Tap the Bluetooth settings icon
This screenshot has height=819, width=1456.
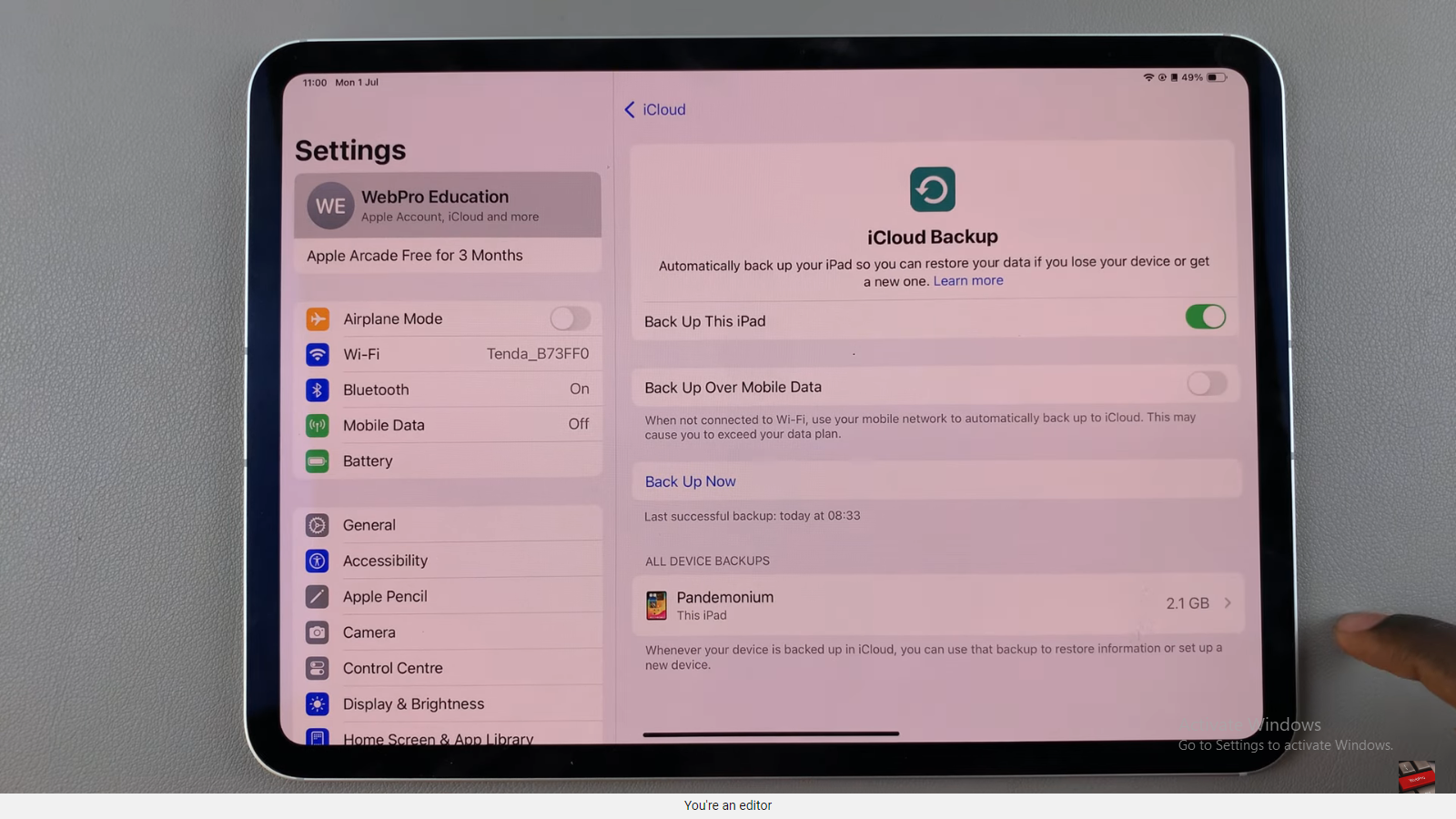coord(318,389)
